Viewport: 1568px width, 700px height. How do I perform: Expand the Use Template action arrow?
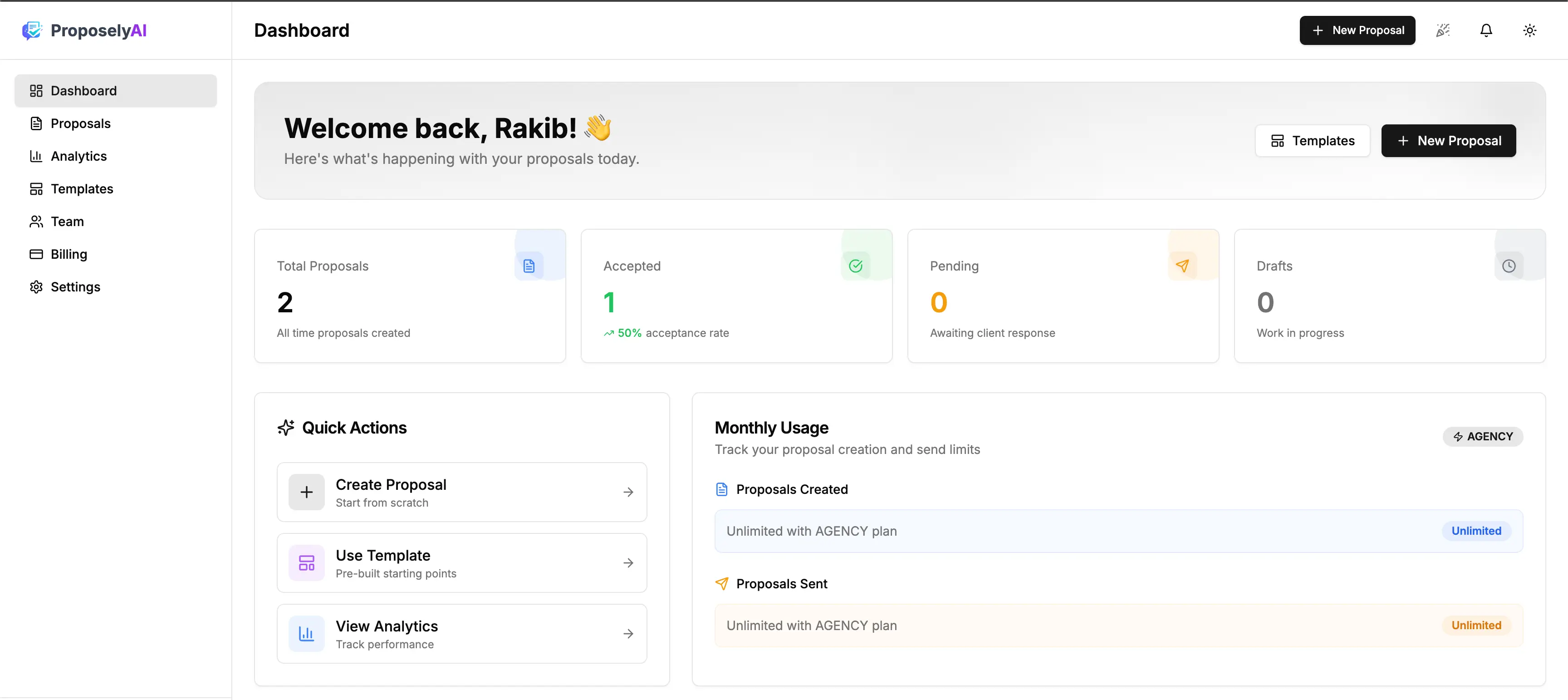coord(628,562)
